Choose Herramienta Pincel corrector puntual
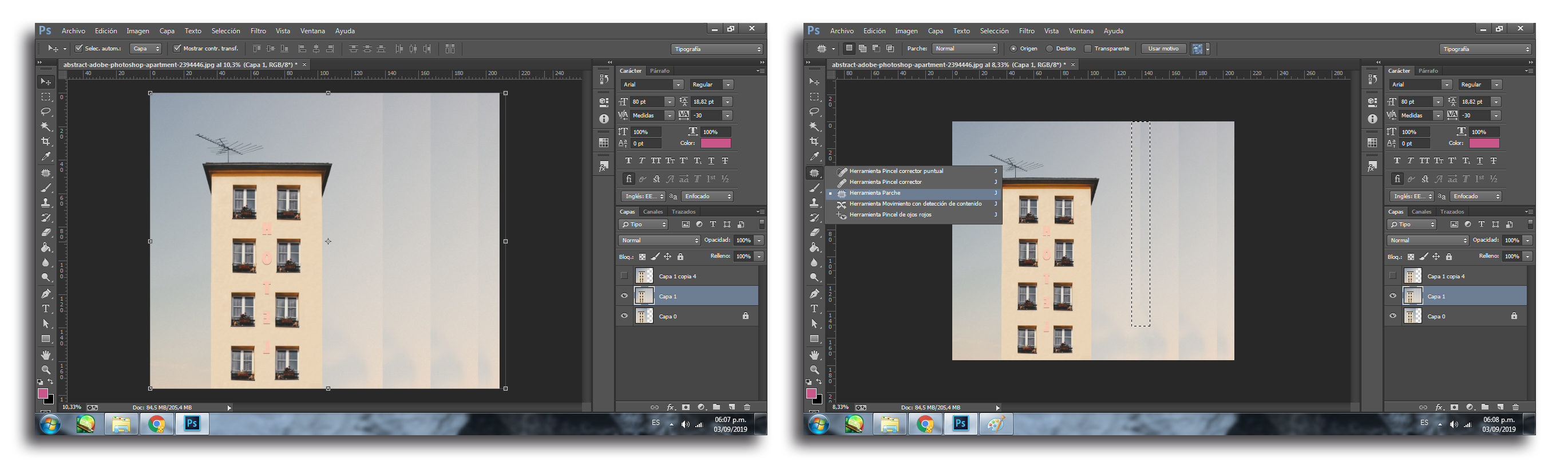The width and height of the screenshot is (1568, 465). coord(913,171)
